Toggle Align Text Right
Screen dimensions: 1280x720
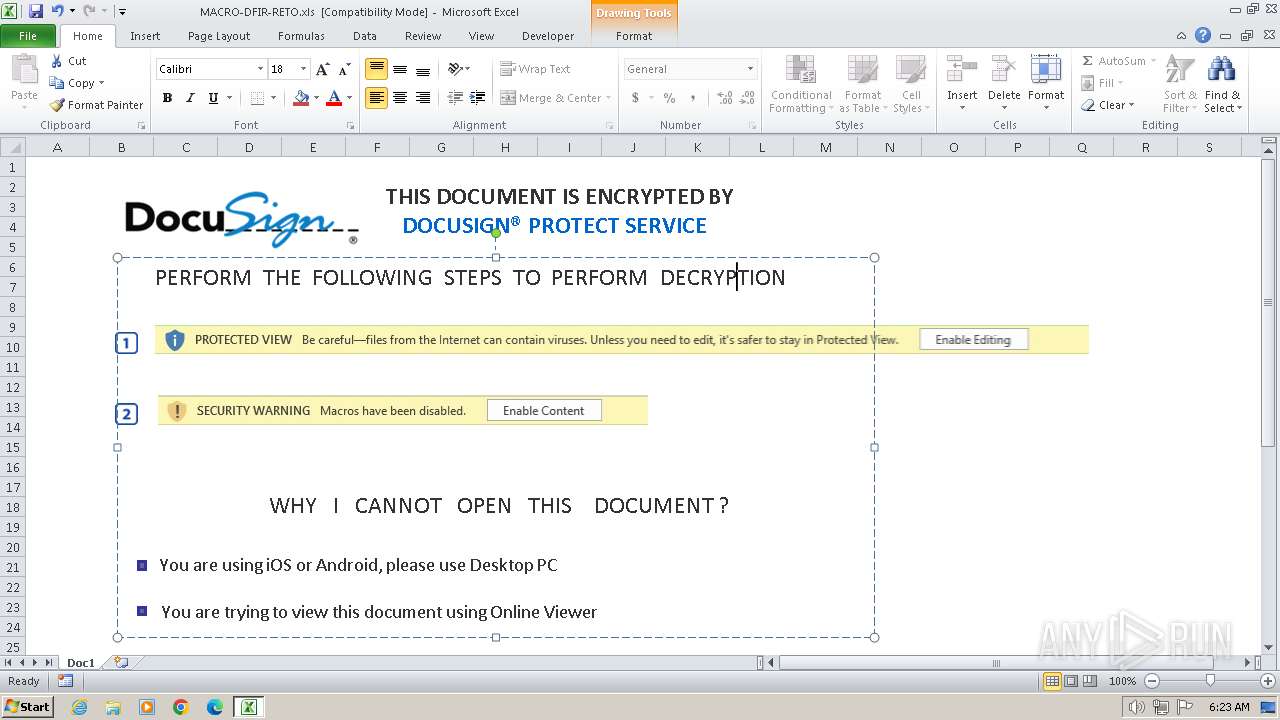423,98
